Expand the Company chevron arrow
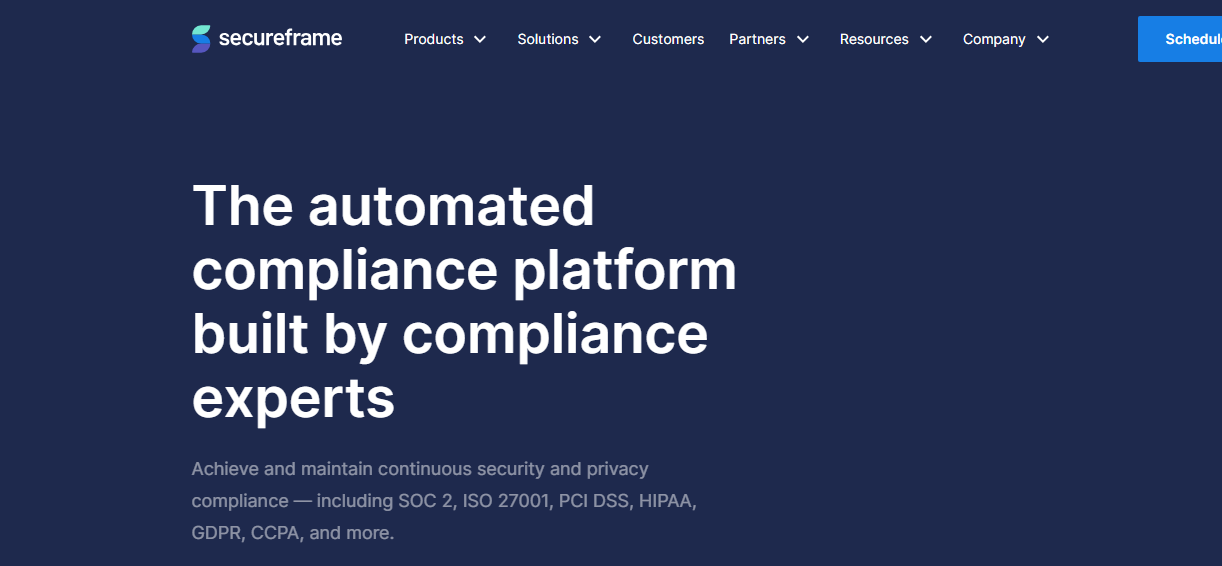The height and width of the screenshot is (566, 1222). tap(1043, 39)
